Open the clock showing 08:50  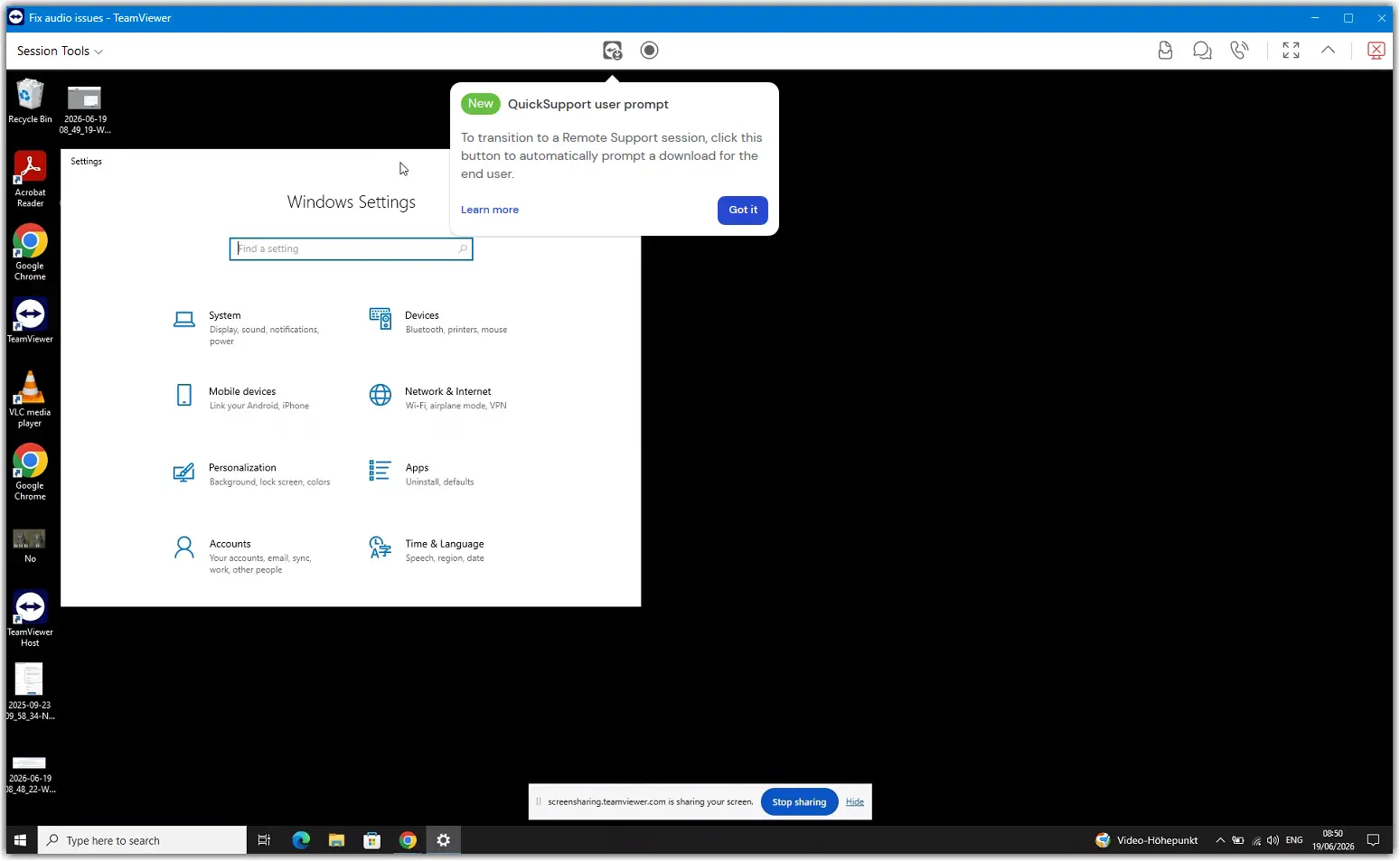click(1333, 840)
